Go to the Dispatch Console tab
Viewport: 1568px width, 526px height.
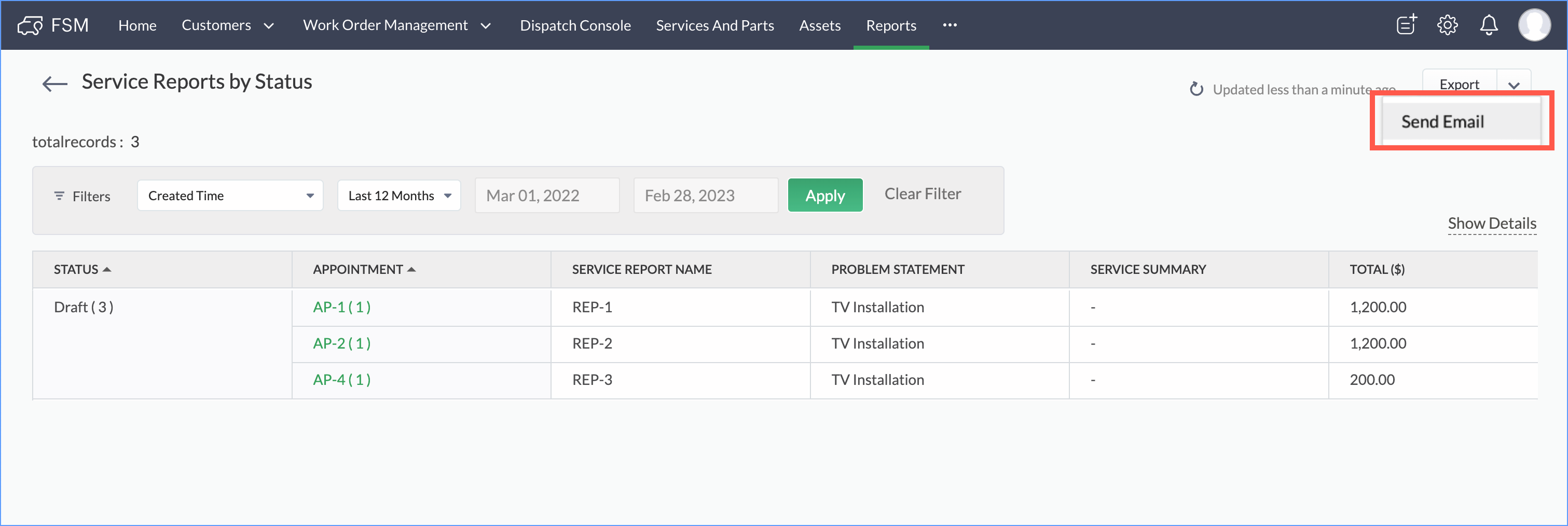pyautogui.click(x=574, y=25)
